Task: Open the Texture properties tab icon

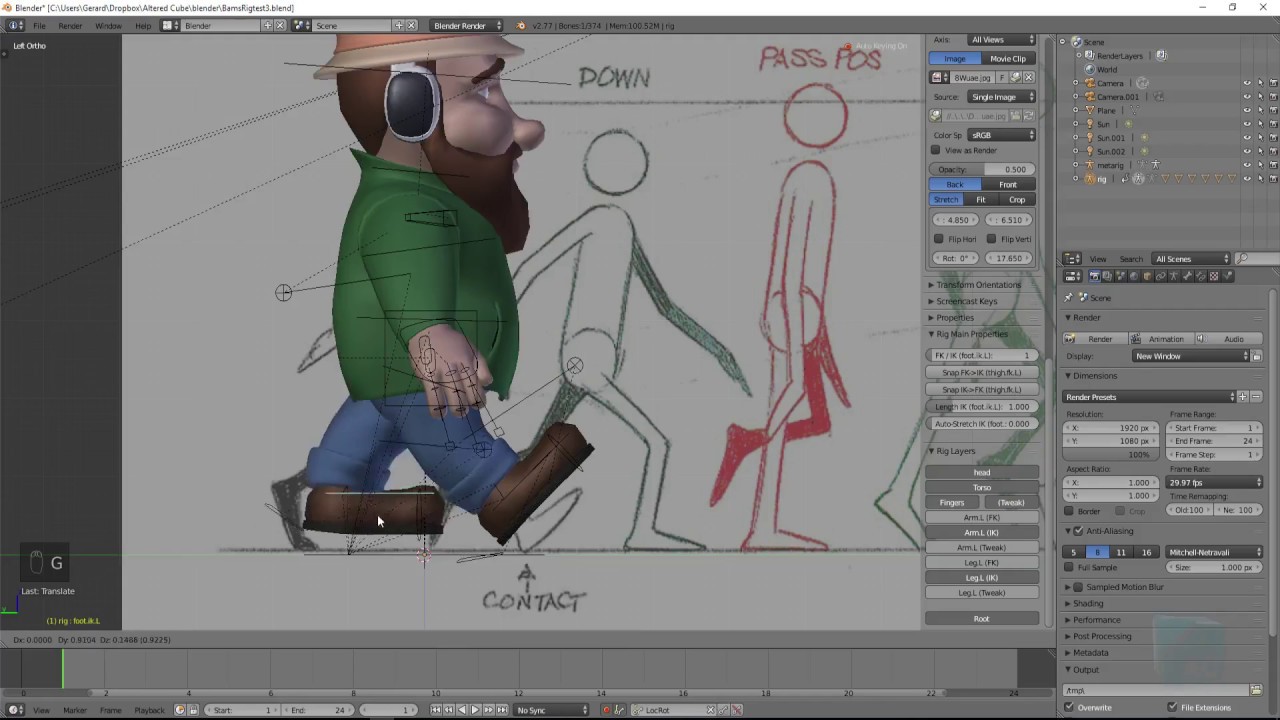Action: (x=1214, y=276)
